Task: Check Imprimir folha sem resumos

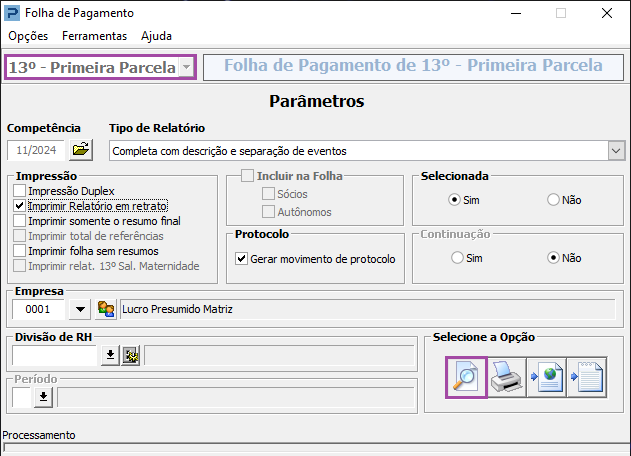Action: (19, 251)
